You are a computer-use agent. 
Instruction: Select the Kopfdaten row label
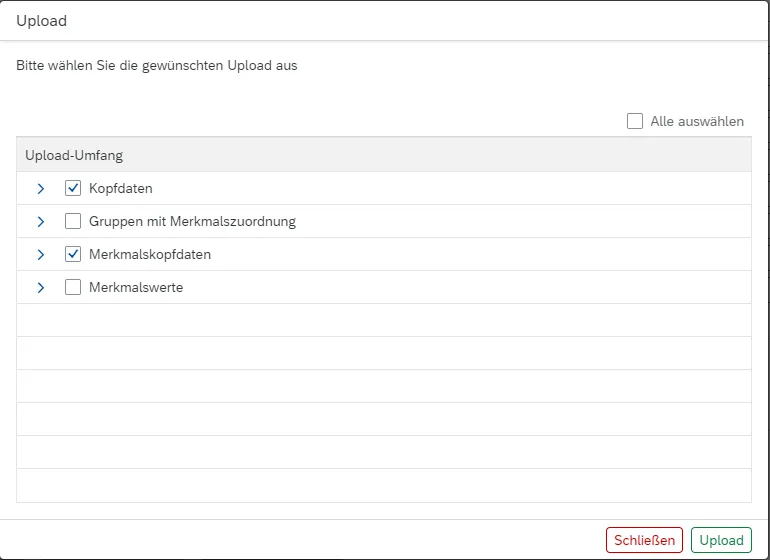pos(120,188)
